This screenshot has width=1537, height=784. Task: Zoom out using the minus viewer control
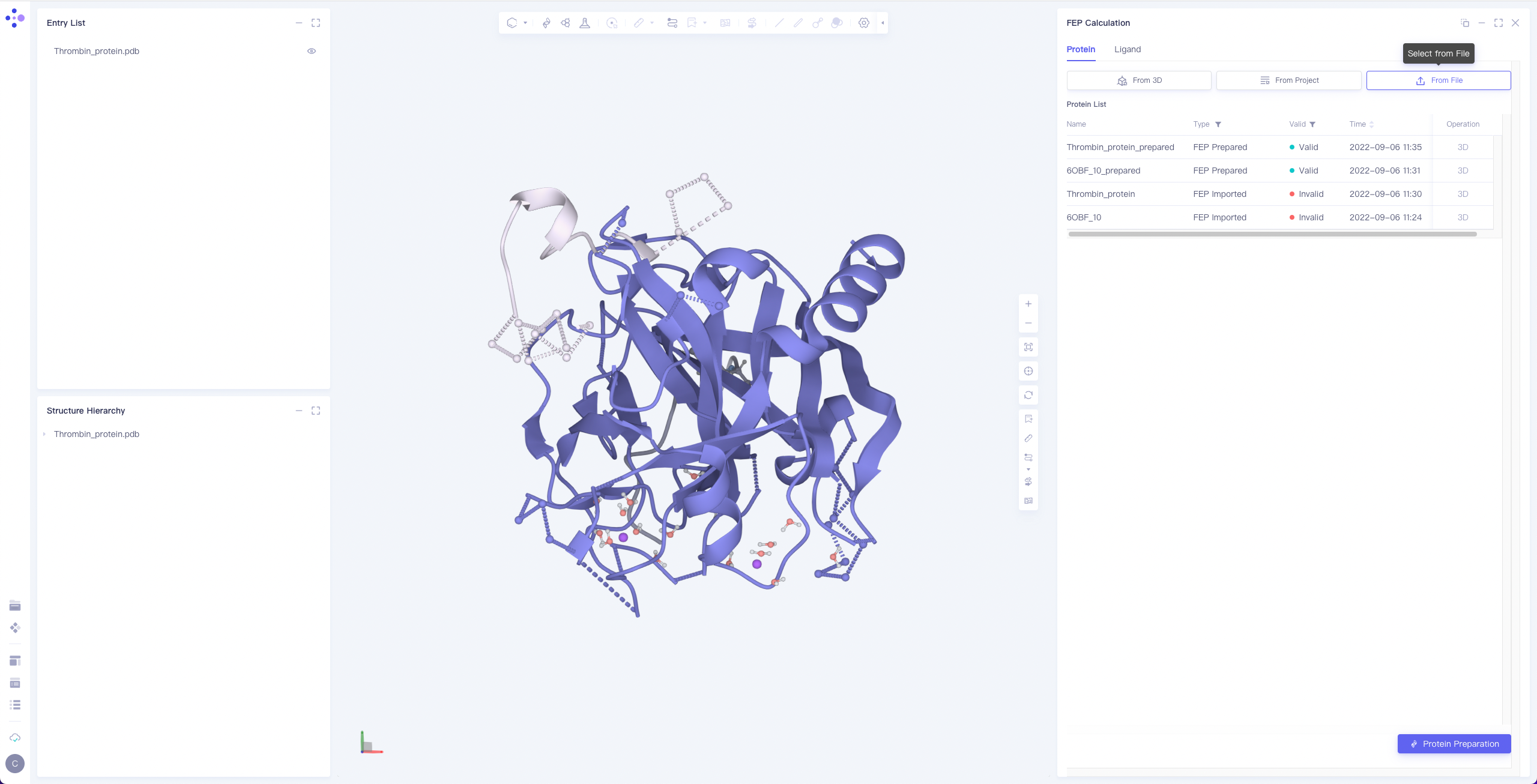click(x=1028, y=323)
